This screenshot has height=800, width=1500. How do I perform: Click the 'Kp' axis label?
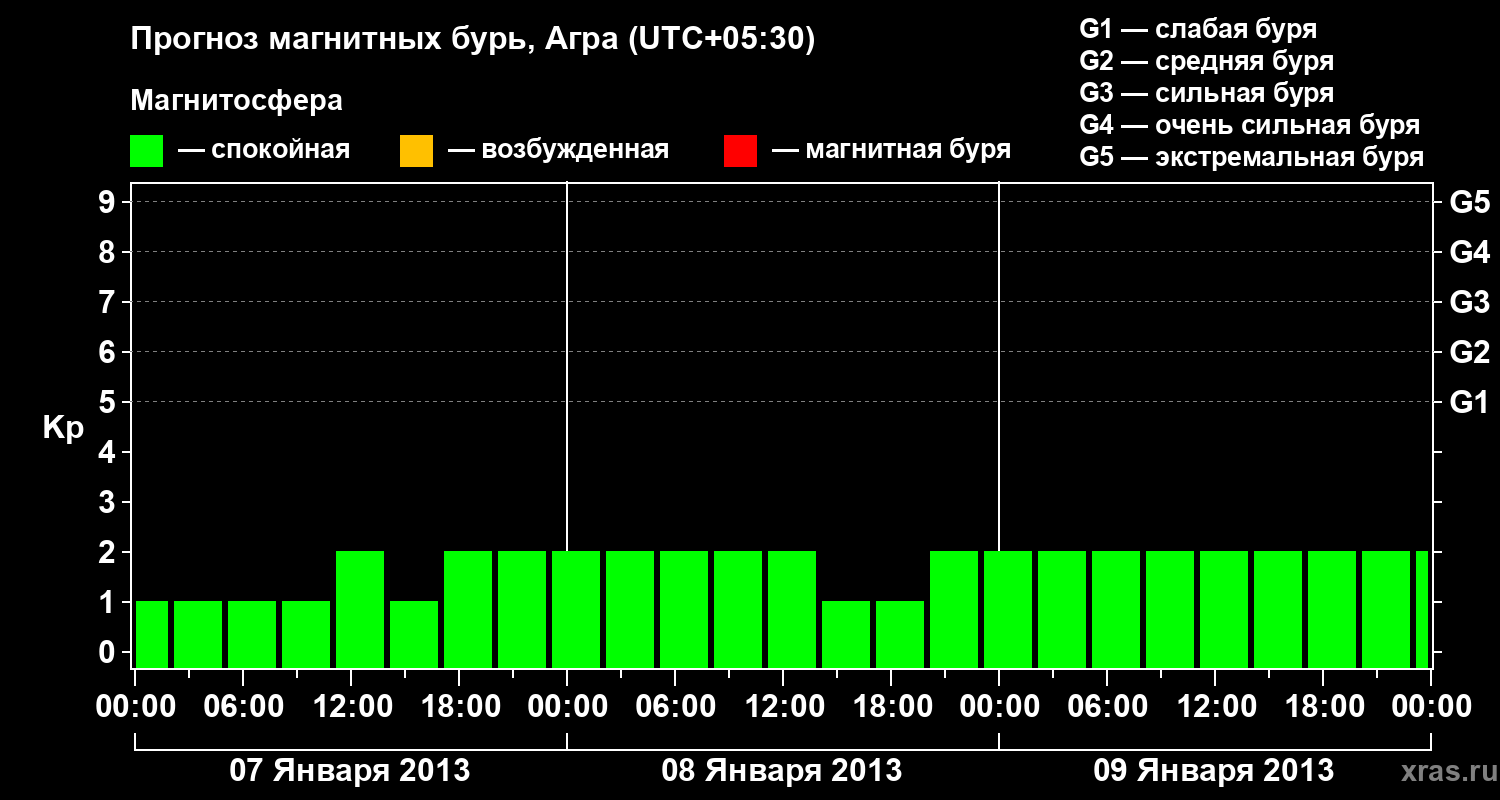coord(63,427)
